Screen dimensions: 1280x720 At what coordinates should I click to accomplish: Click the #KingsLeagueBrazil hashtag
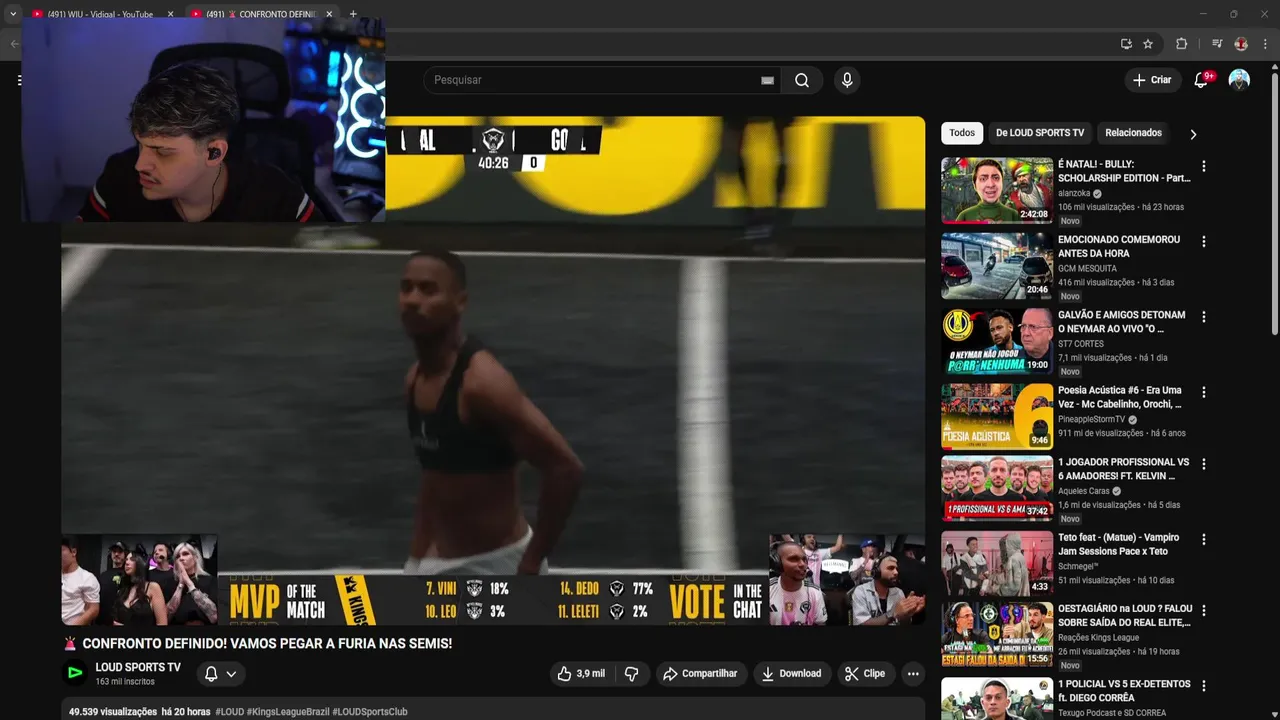click(x=288, y=712)
